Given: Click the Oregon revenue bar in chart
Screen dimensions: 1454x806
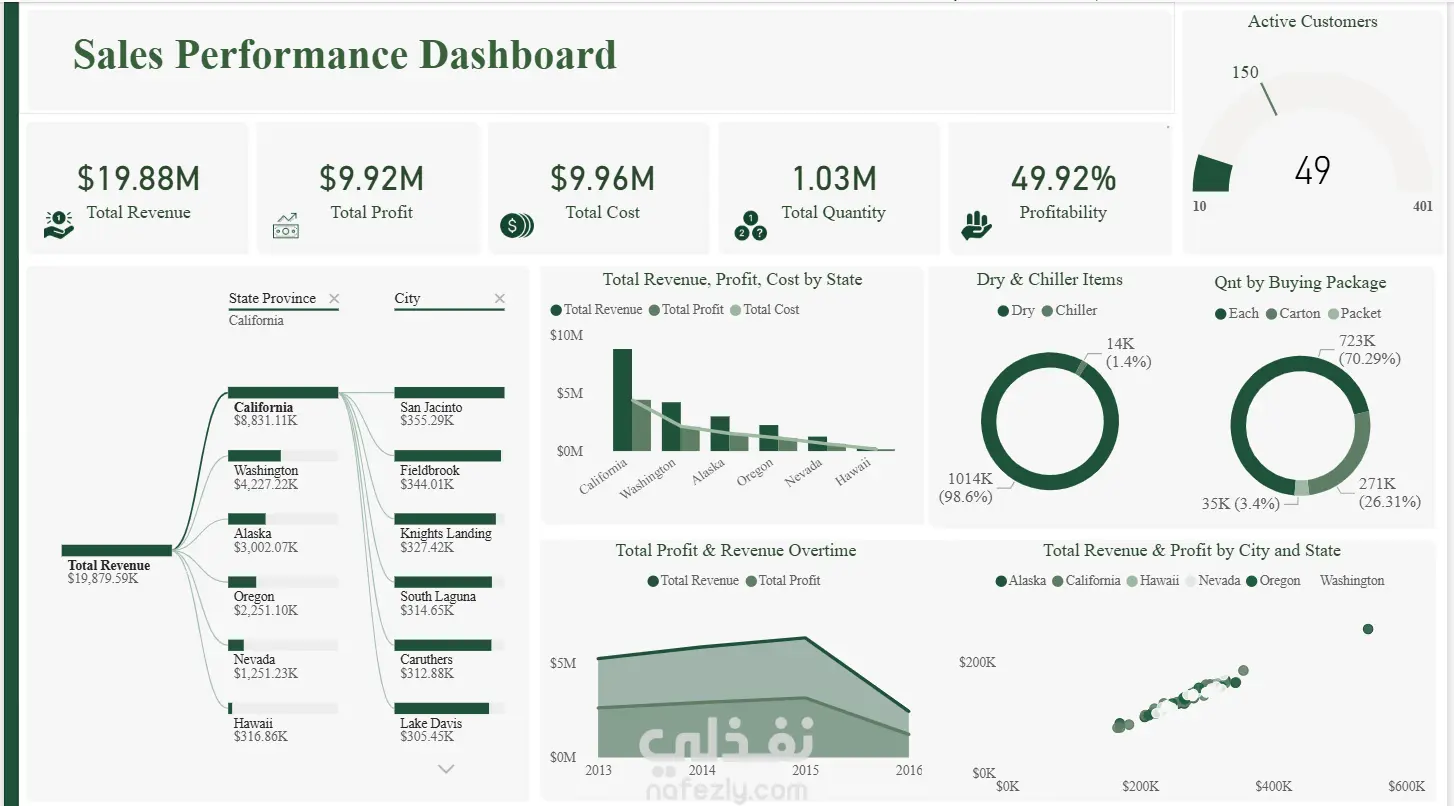Looking at the screenshot, I should (768, 438).
